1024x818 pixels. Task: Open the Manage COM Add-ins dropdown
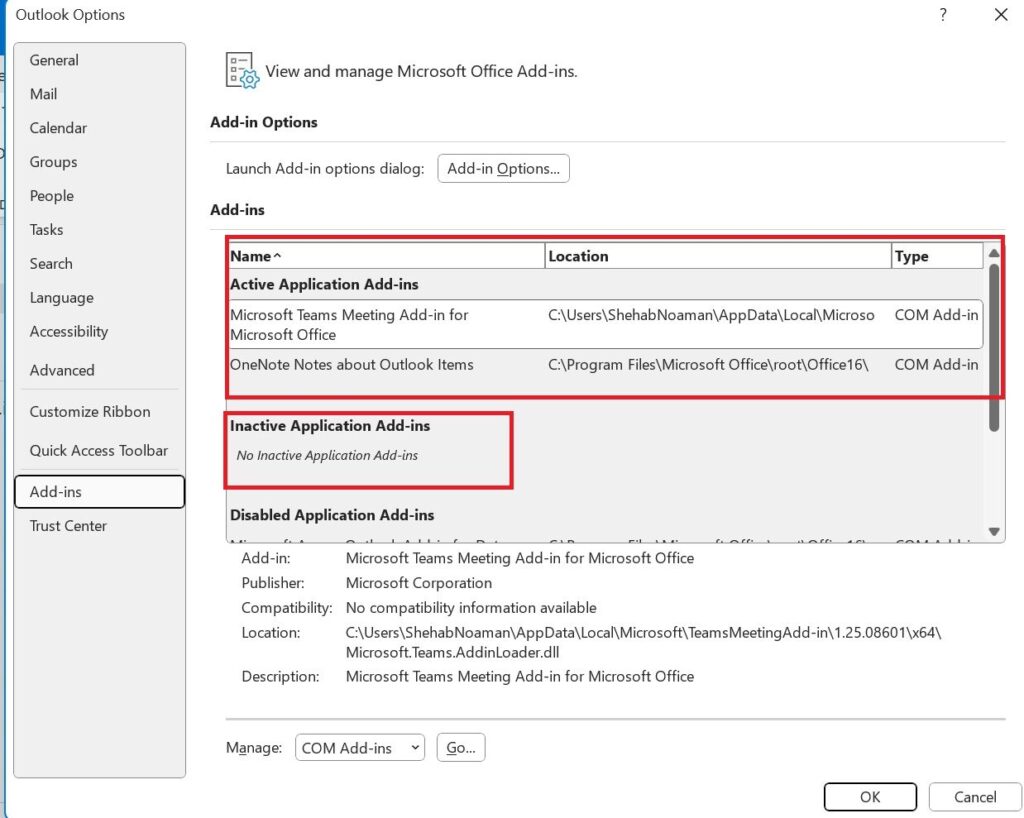tap(360, 748)
